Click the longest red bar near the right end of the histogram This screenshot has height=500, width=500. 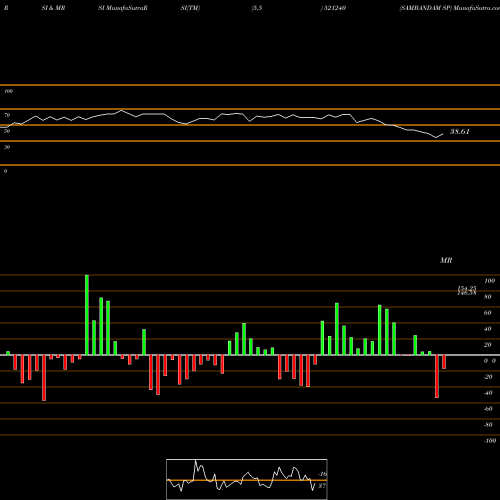click(x=437, y=376)
